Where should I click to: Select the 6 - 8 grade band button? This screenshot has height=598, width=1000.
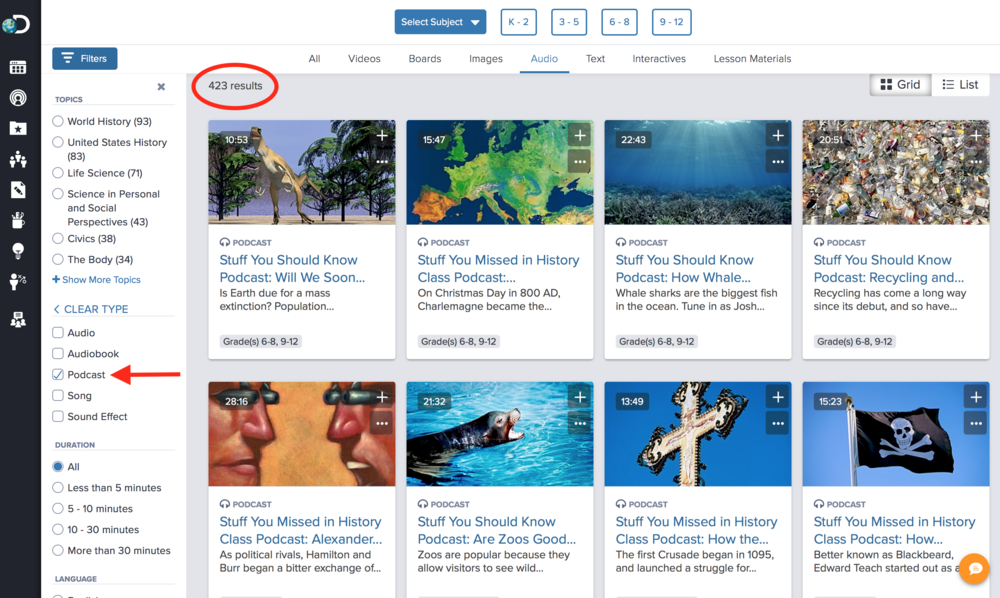point(619,22)
